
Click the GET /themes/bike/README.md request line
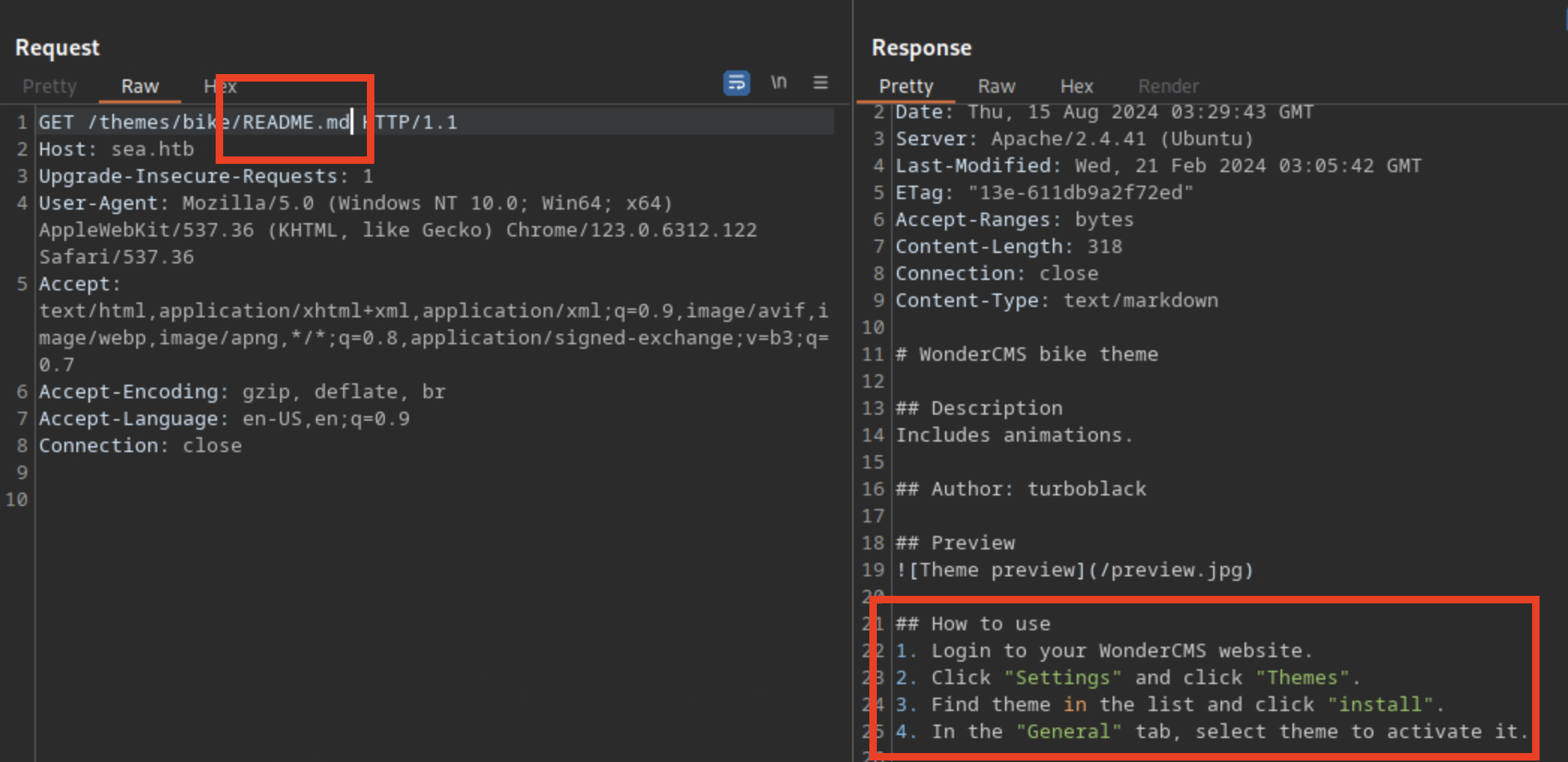pyautogui.click(x=247, y=123)
